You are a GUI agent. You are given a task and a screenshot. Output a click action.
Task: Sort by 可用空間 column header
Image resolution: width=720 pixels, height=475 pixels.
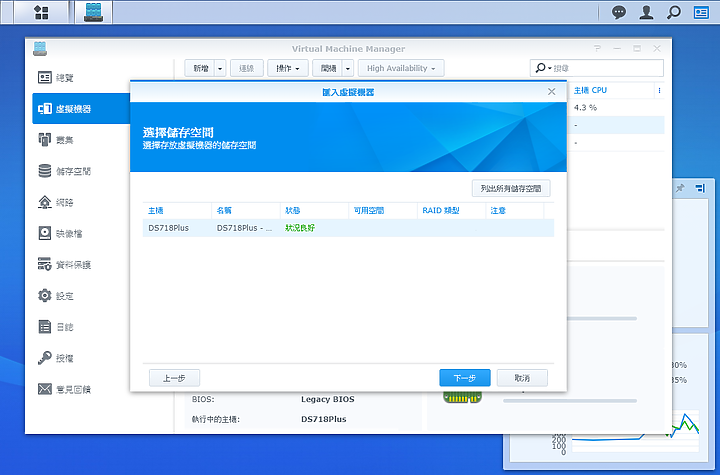(x=382, y=210)
